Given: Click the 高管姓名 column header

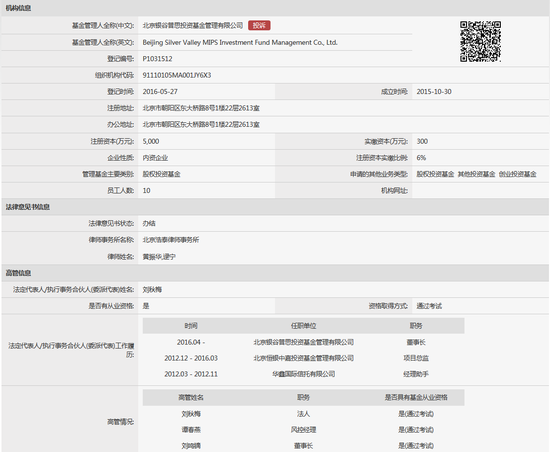Looking at the screenshot, I should tap(191, 397).
